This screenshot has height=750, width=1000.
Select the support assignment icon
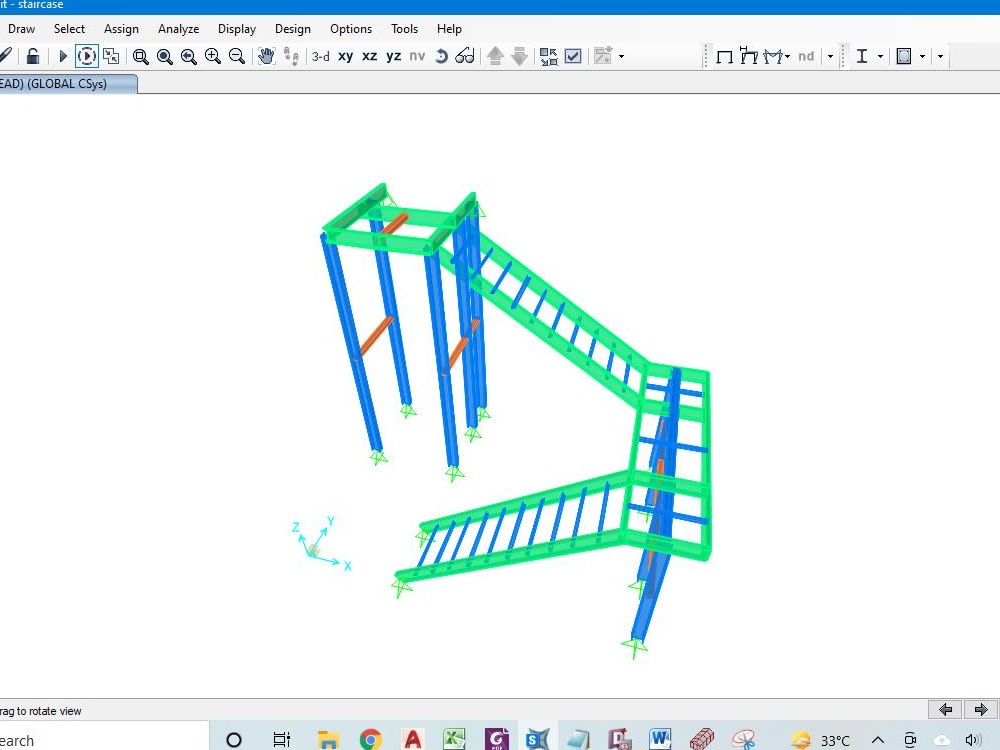(772, 57)
